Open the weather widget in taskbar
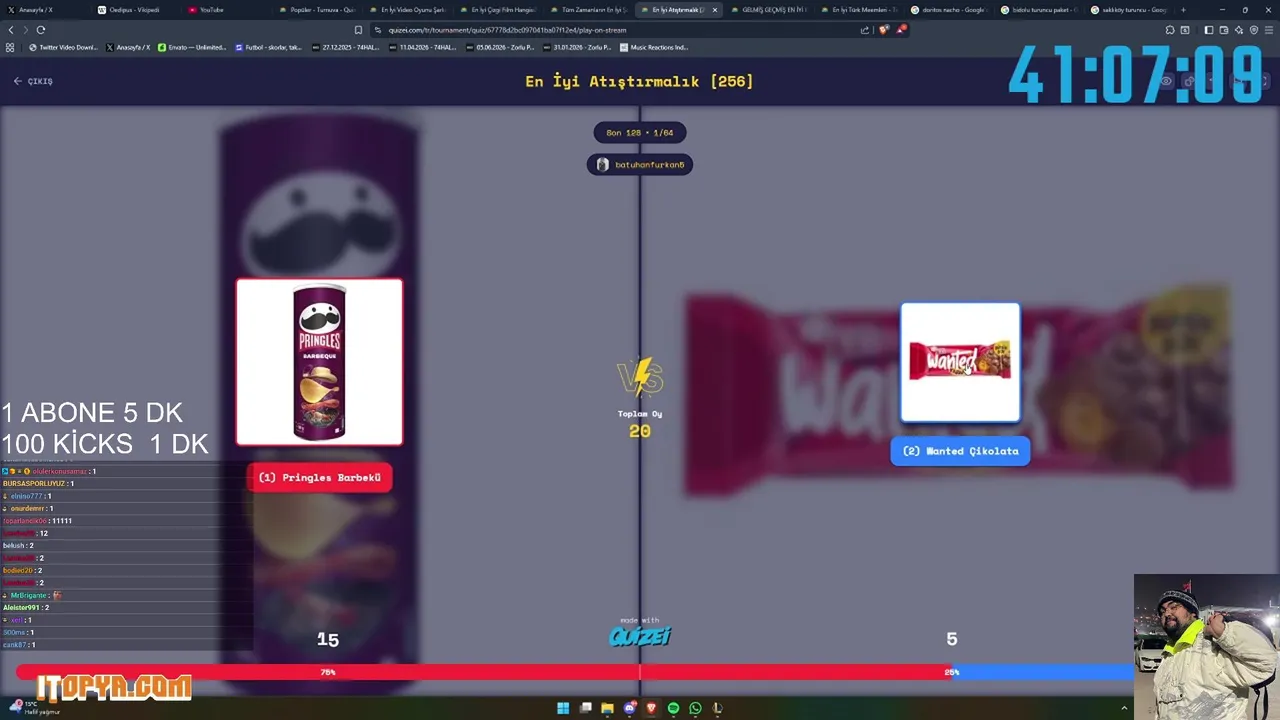Image resolution: width=1280 pixels, height=720 pixels. click(35, 707)
